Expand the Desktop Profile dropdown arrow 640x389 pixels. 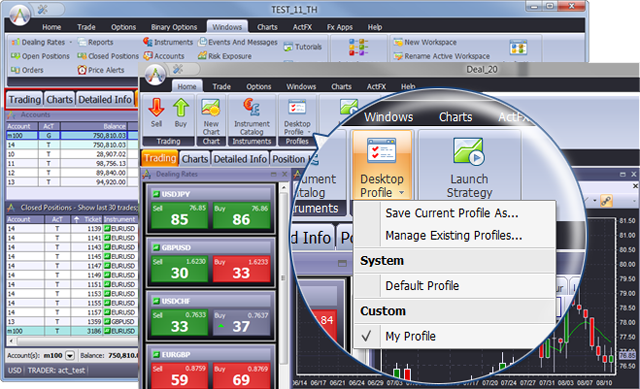tap(402, 193)
